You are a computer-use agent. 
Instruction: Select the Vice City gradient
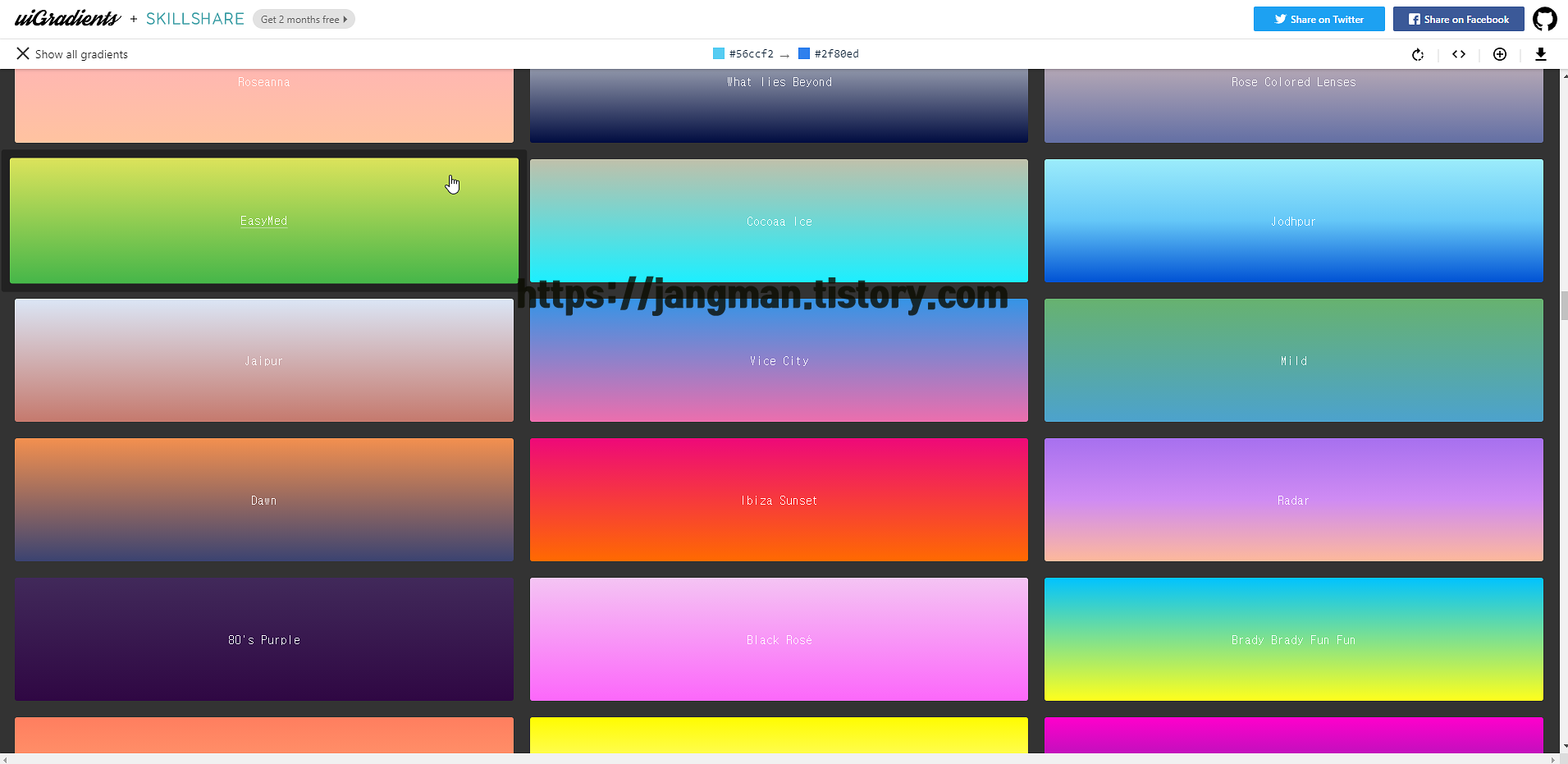click(x=779, y=360)
